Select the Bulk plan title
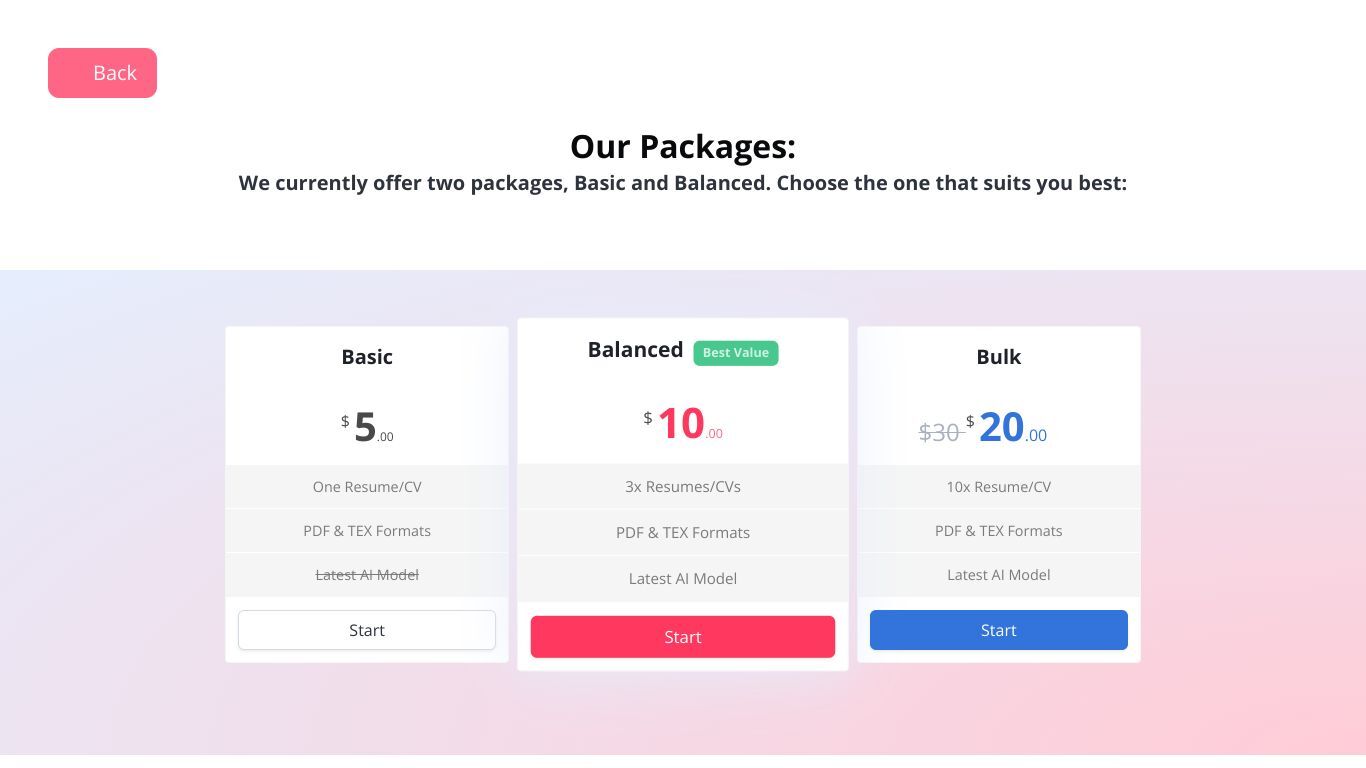This screenshot has height=768, width=1366. point(999,357)
